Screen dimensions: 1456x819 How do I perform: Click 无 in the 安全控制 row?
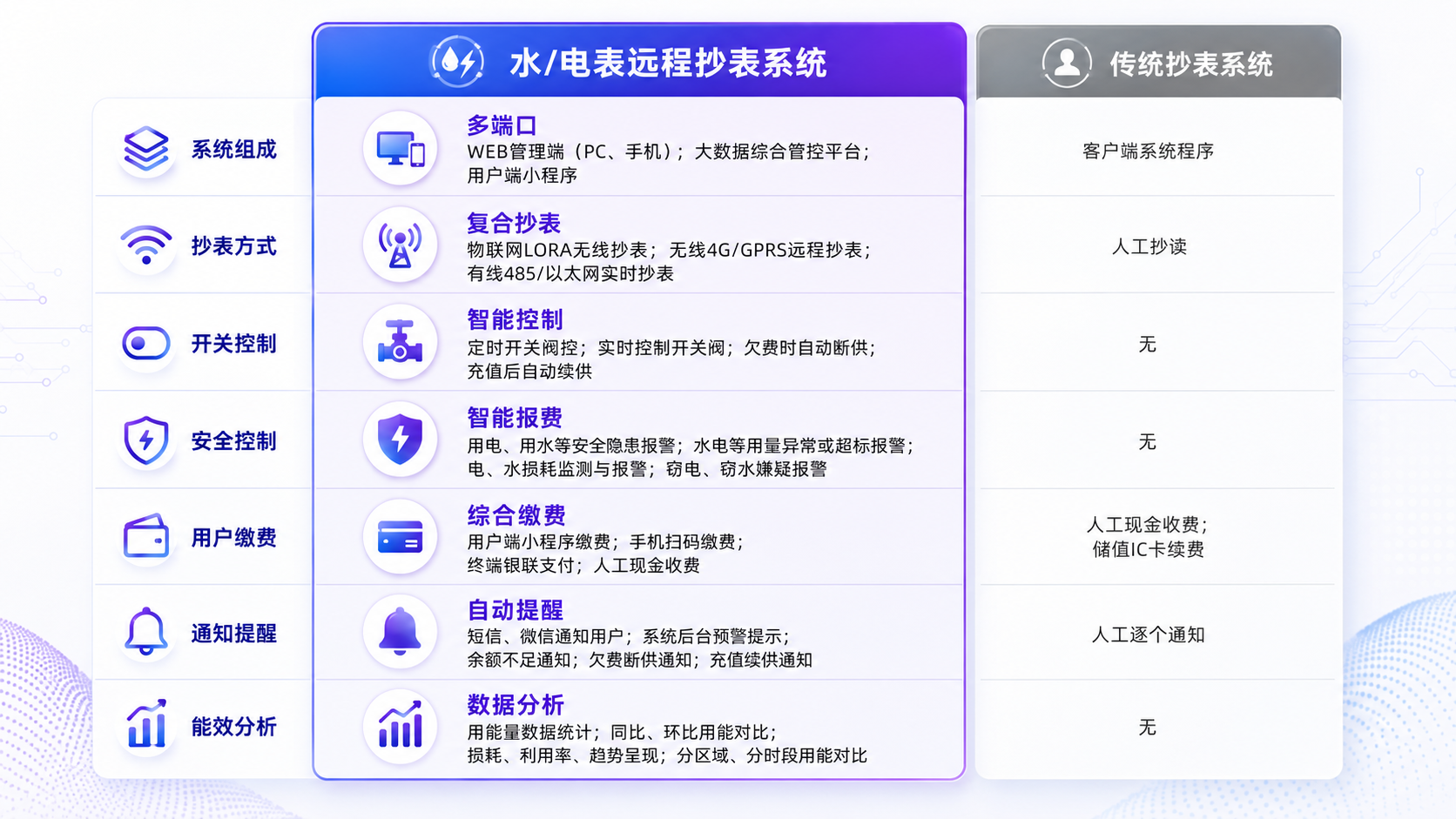click(1148, 442)
